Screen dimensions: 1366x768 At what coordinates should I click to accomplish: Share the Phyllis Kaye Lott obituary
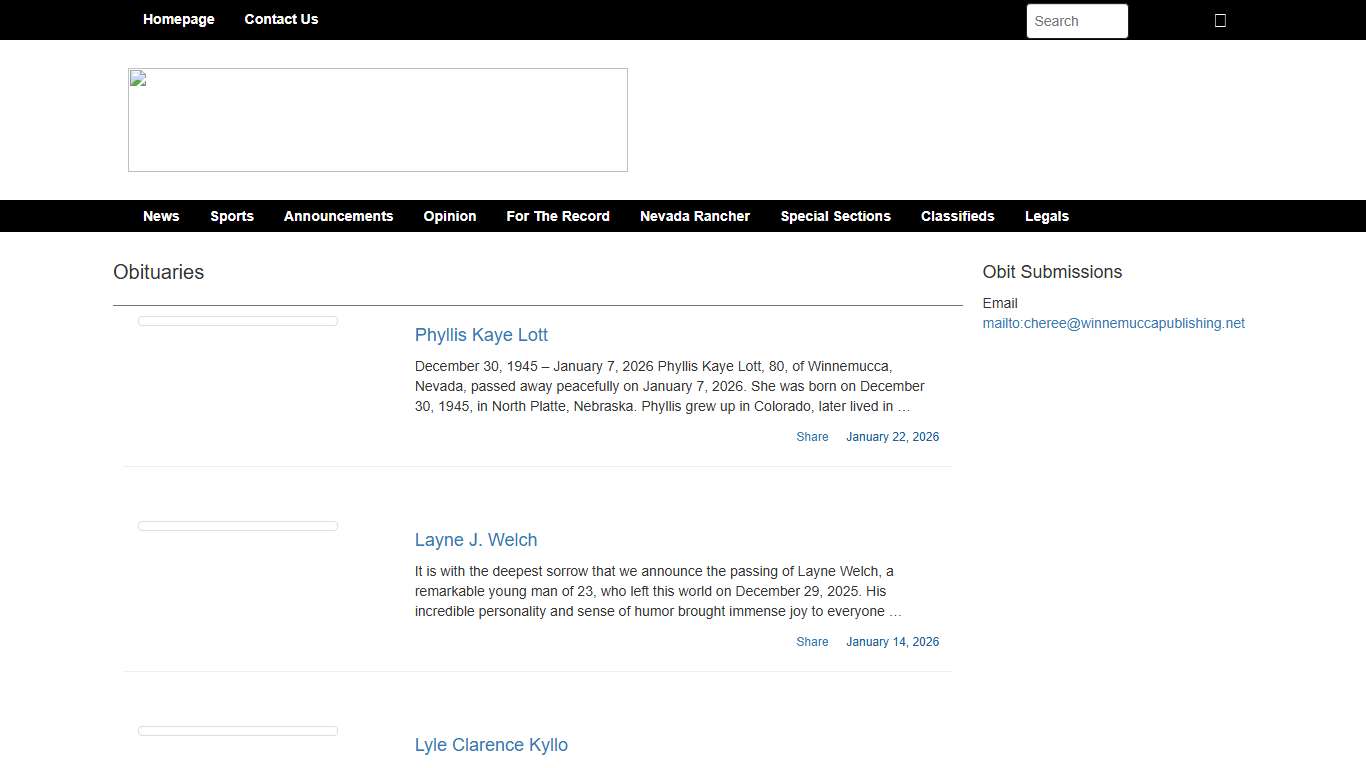click(812, 437)
